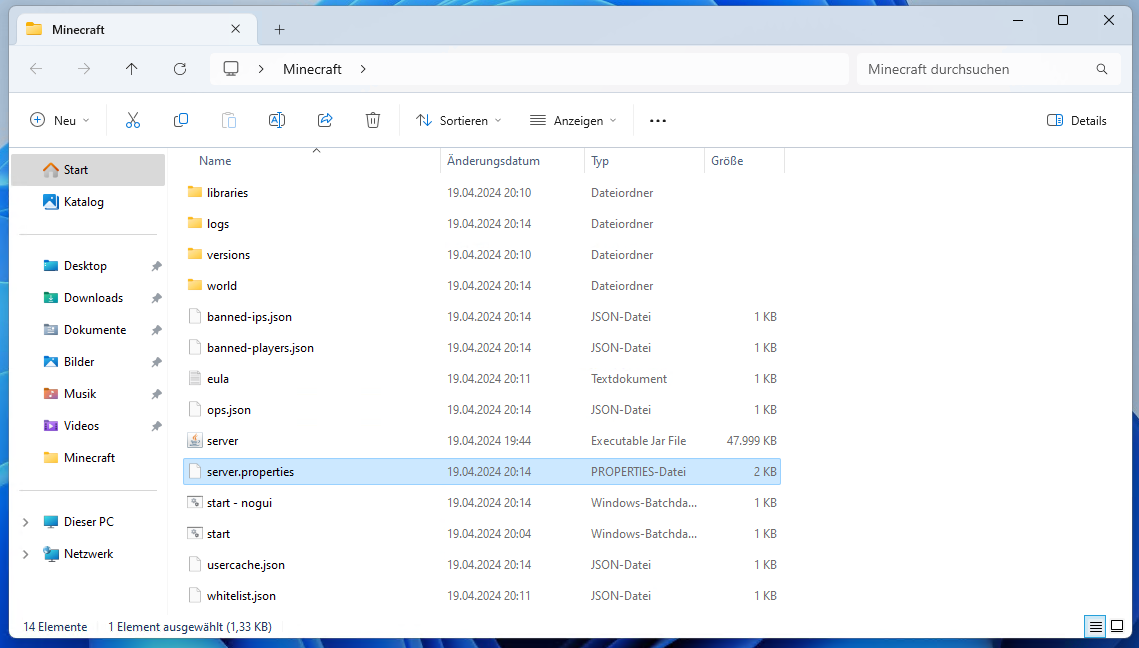The image size is (1139, 648).
Task: Toggle the Details pane button
Action: (1077, 121)
